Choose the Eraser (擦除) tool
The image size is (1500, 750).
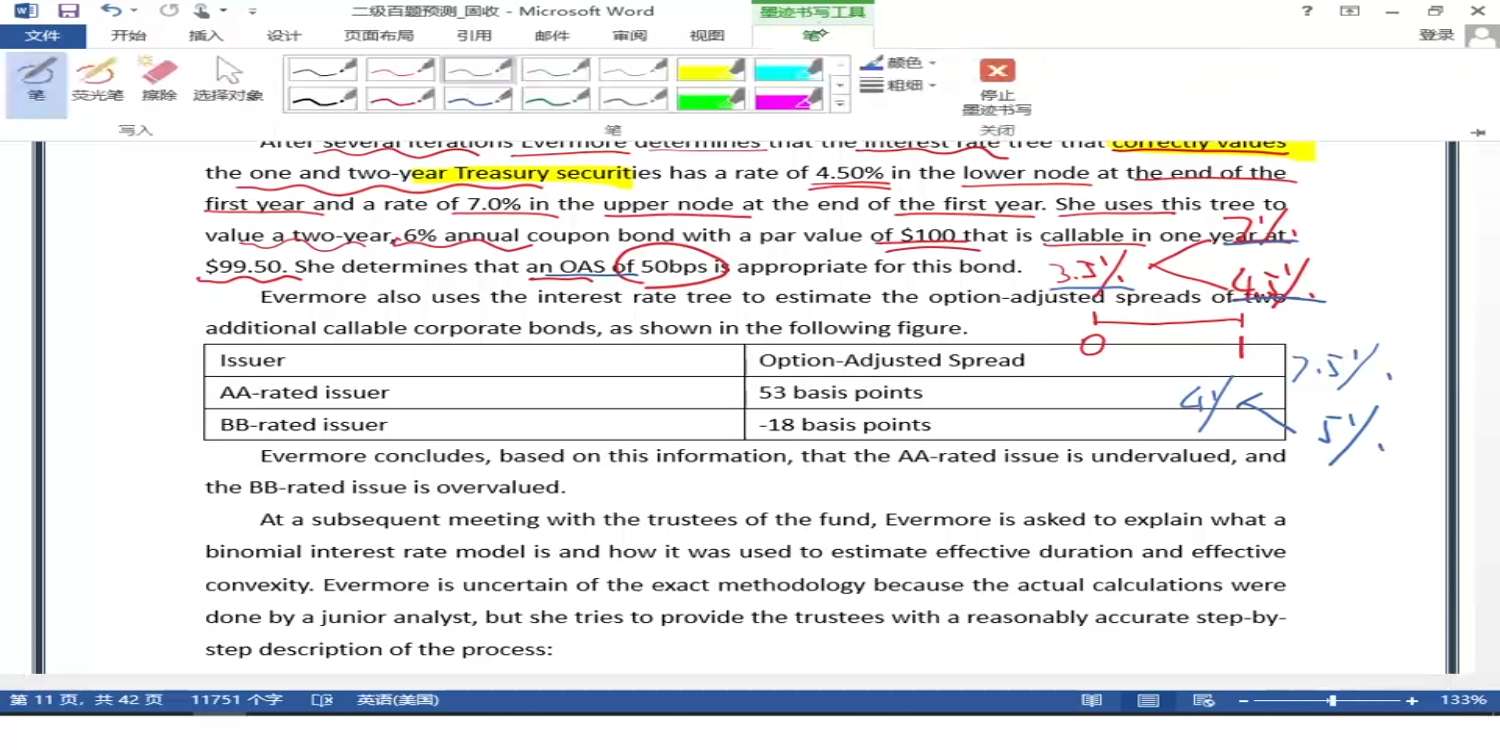(x=159, y=80)
